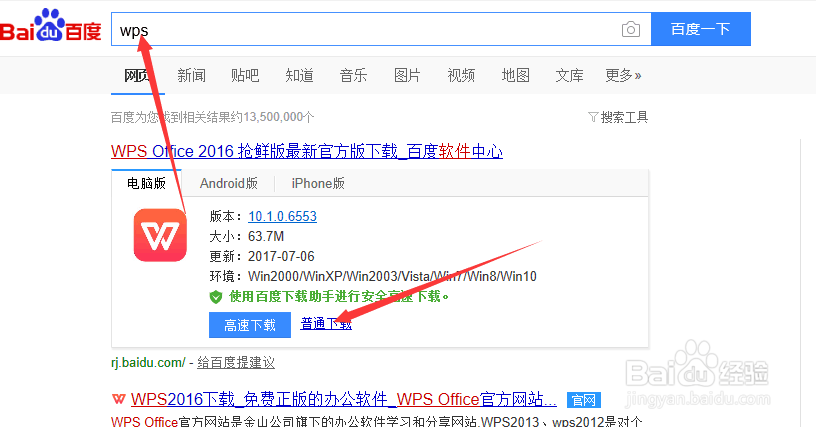The width and height of the screenshot is (816, 427).
Task: Switch to the Android版 tab
Action: coord(228,183)
